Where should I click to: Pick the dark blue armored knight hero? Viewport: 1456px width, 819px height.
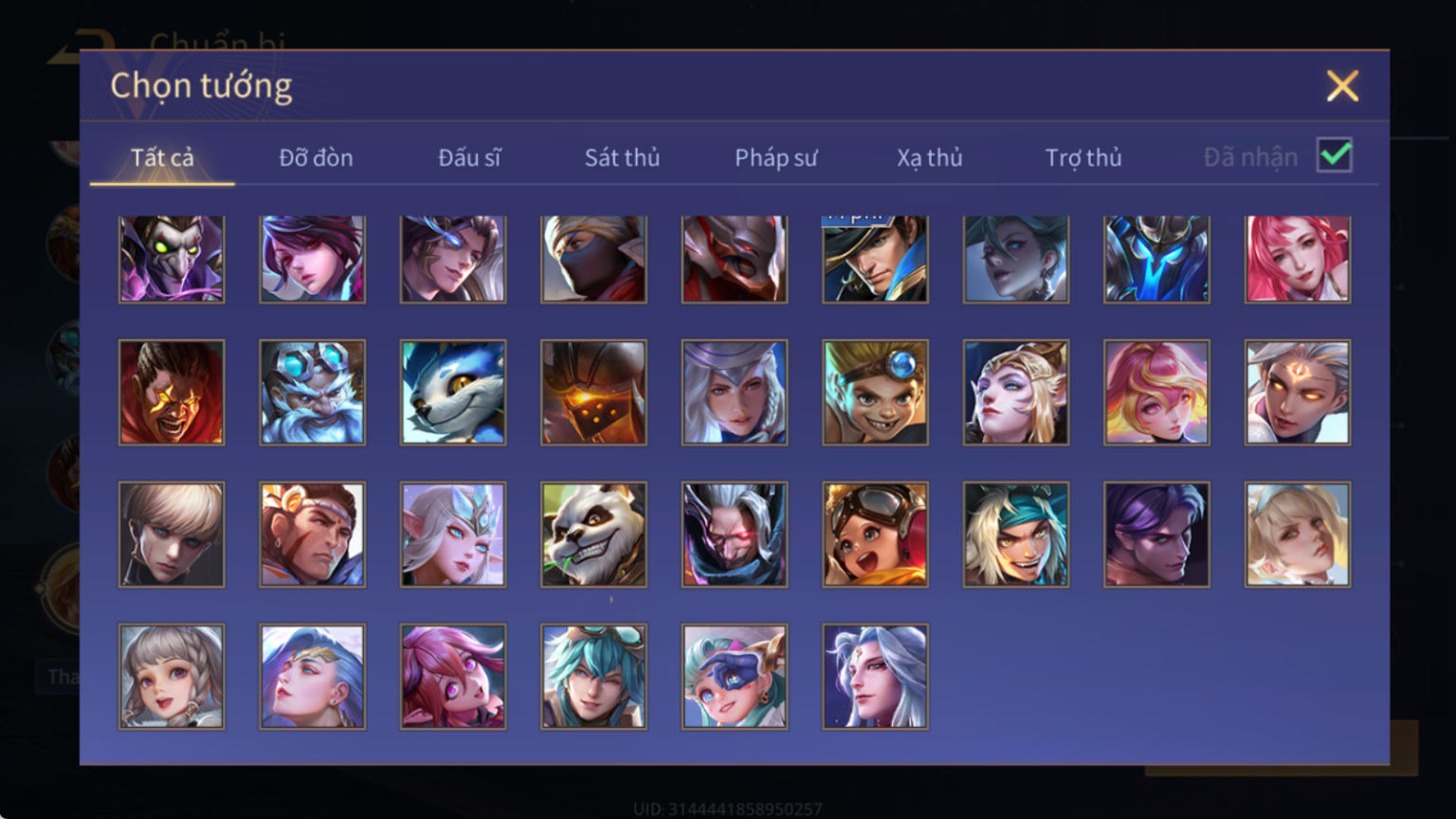[1156, 259]
